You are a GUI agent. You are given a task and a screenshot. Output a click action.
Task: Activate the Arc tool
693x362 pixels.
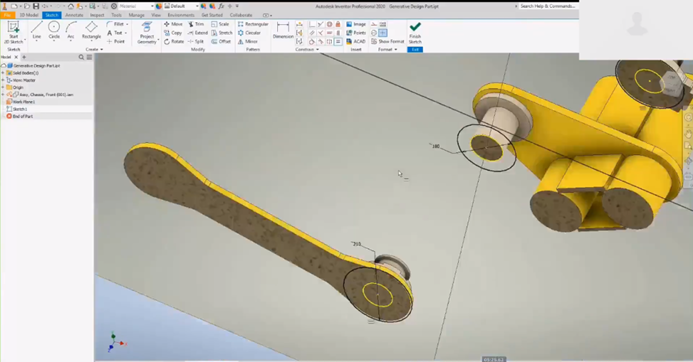click(x=71, y=30)
